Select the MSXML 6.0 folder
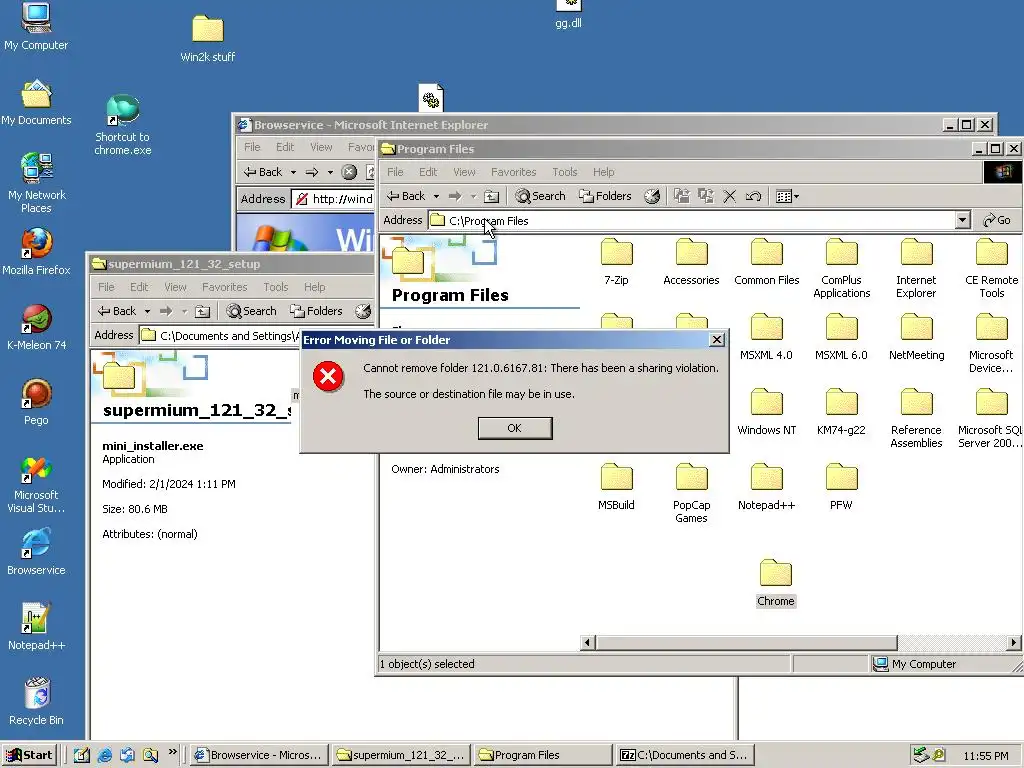 (x=841, y=337)
